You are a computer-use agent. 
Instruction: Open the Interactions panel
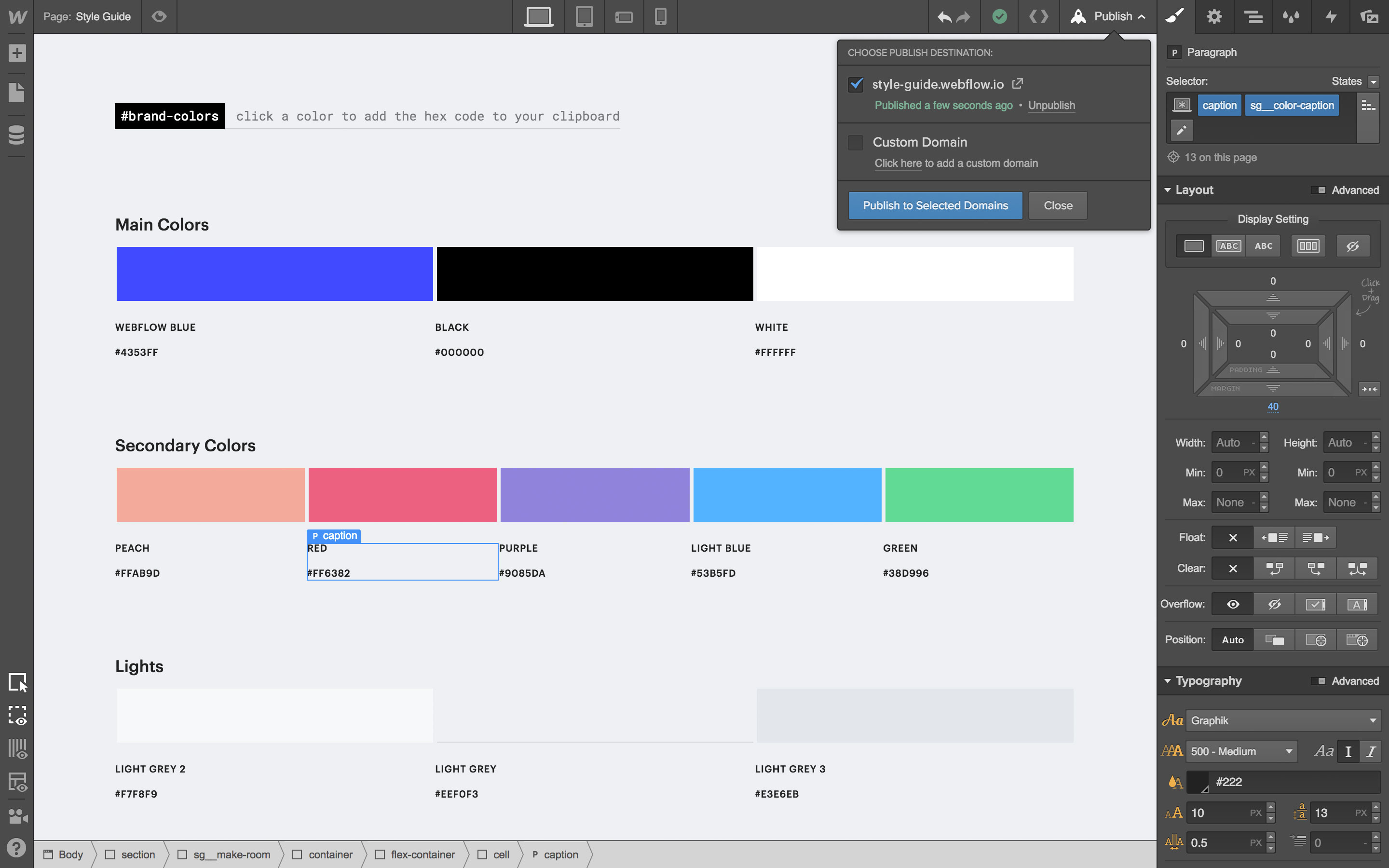1331,17
